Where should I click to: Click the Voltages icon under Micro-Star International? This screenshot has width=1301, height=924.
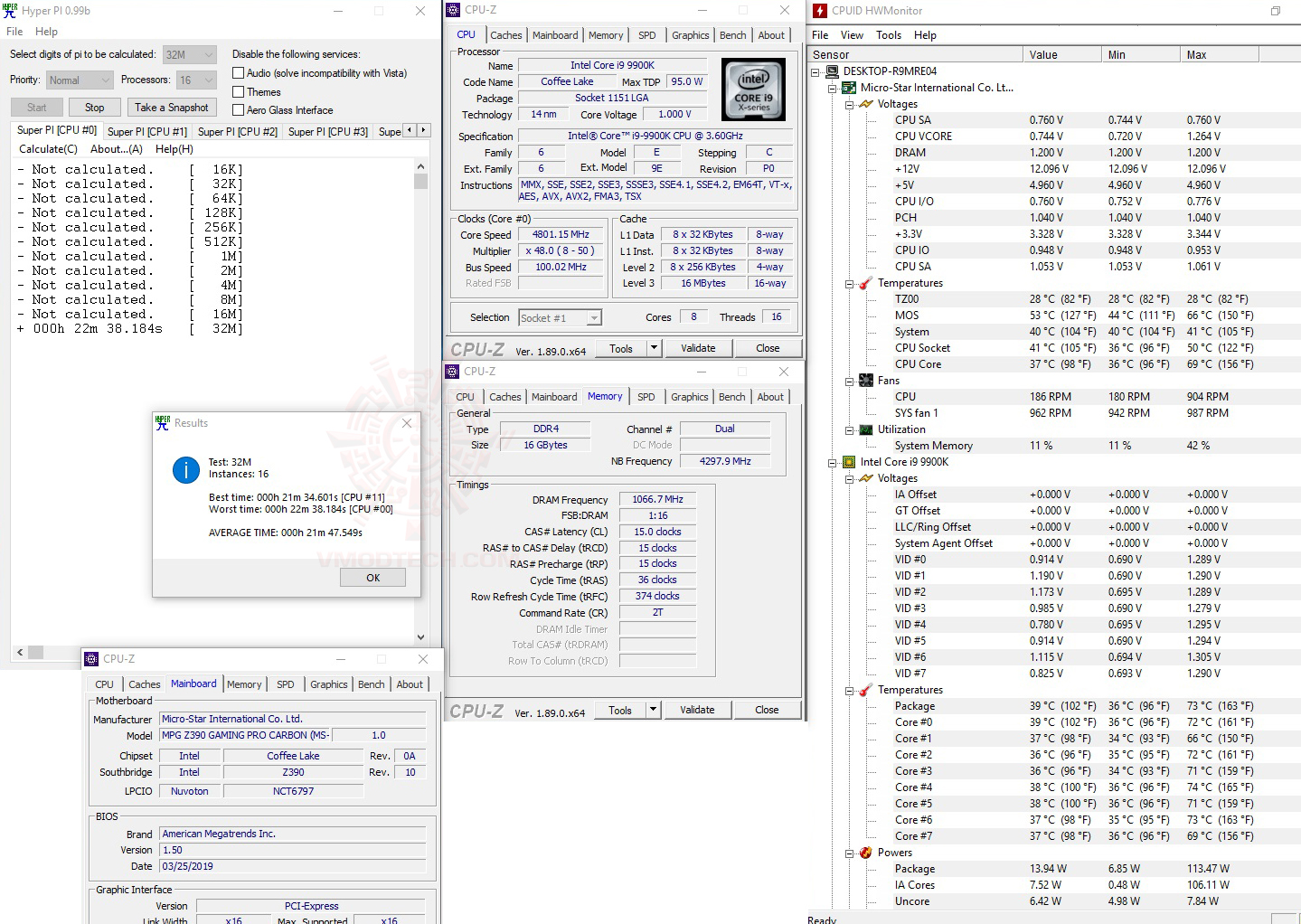[x=866, y=104]
